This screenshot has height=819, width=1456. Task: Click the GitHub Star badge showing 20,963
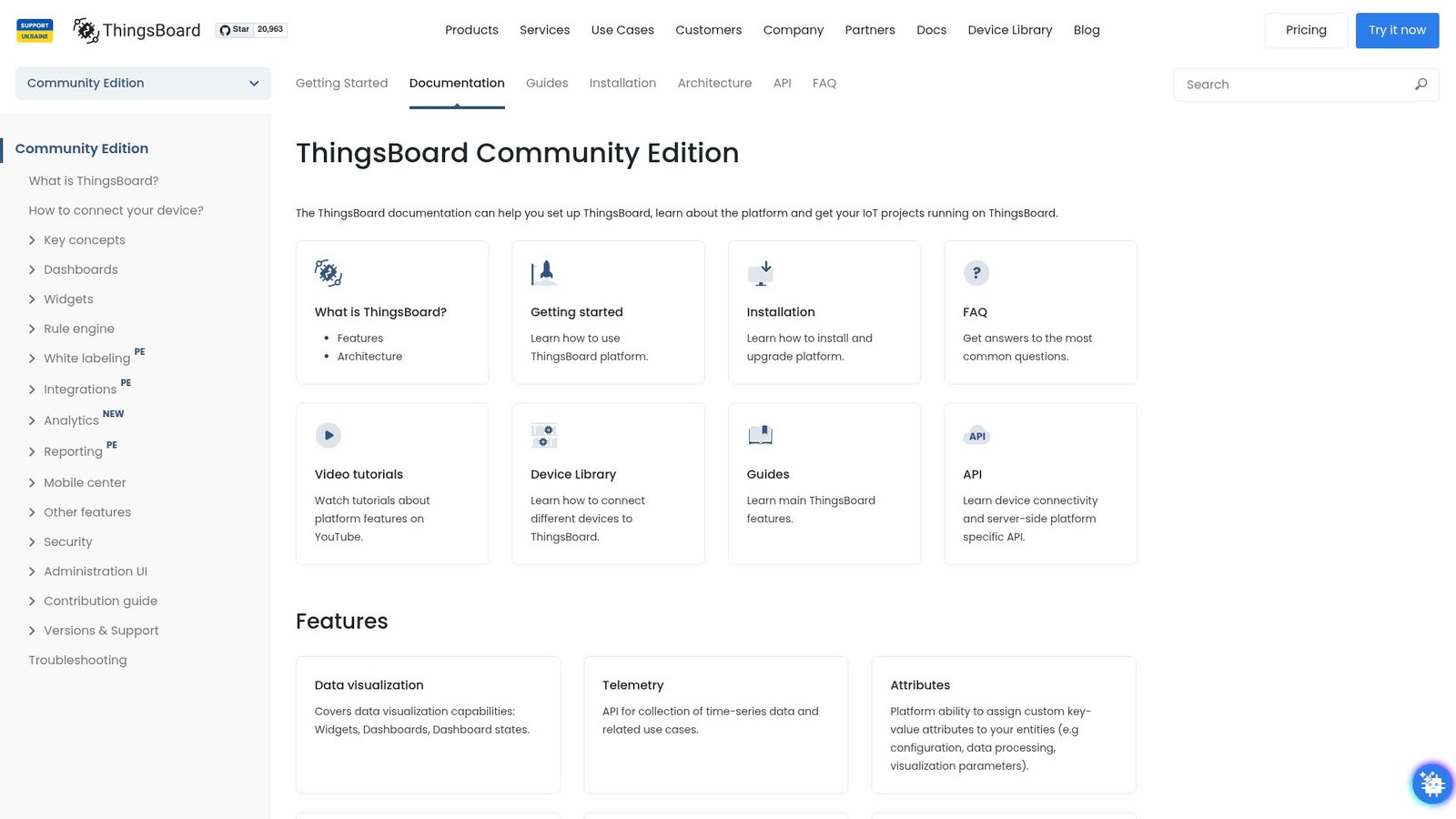249,29
